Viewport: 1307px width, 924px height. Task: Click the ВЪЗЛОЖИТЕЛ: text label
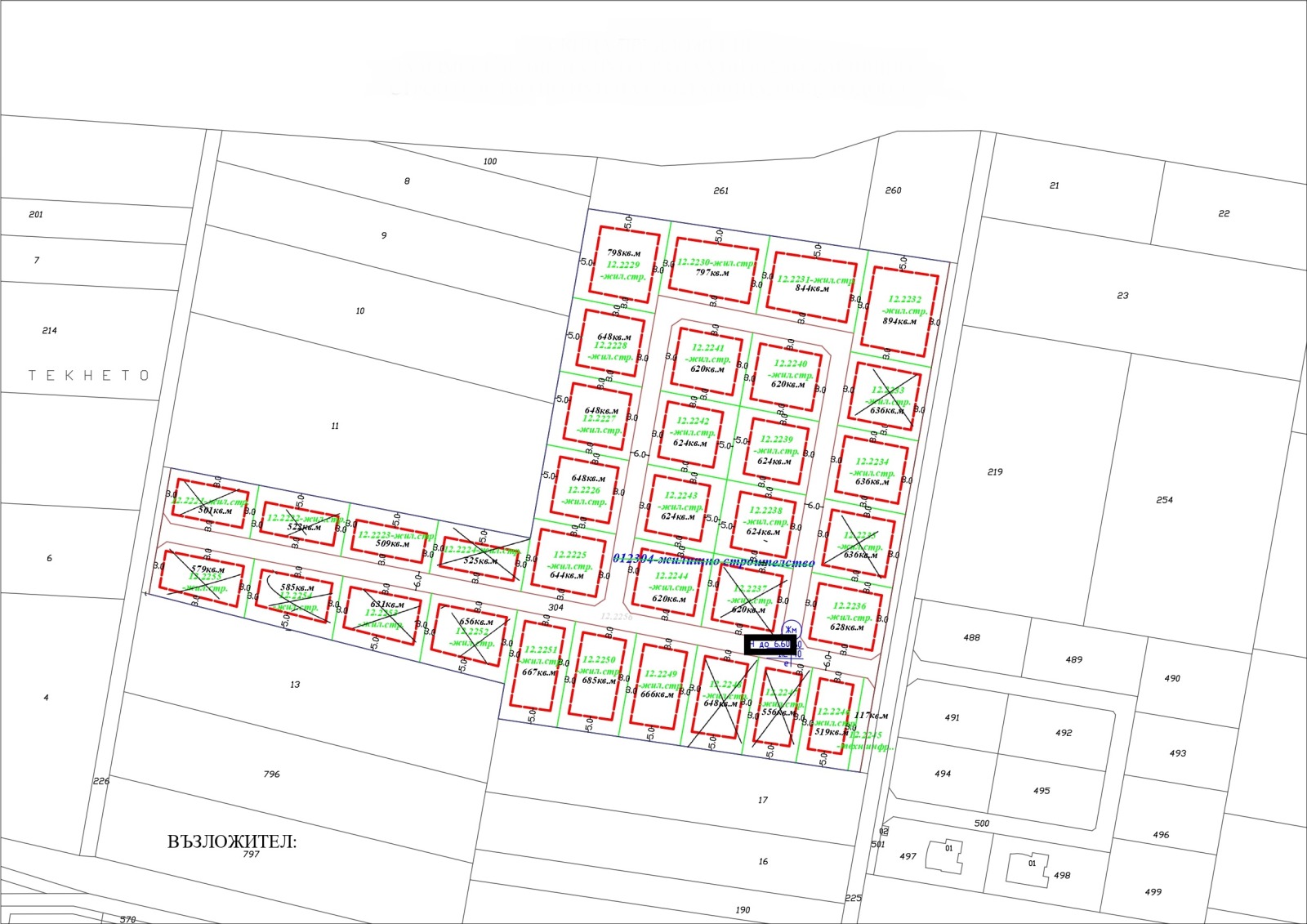(232, 842)
